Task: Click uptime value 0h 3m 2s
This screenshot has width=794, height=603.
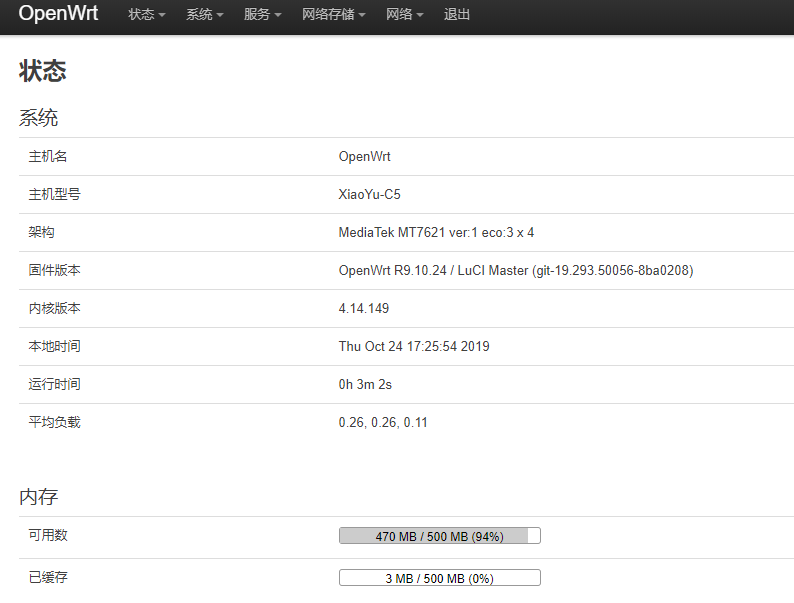Action: pyautogui.click(x=365, y=384)
